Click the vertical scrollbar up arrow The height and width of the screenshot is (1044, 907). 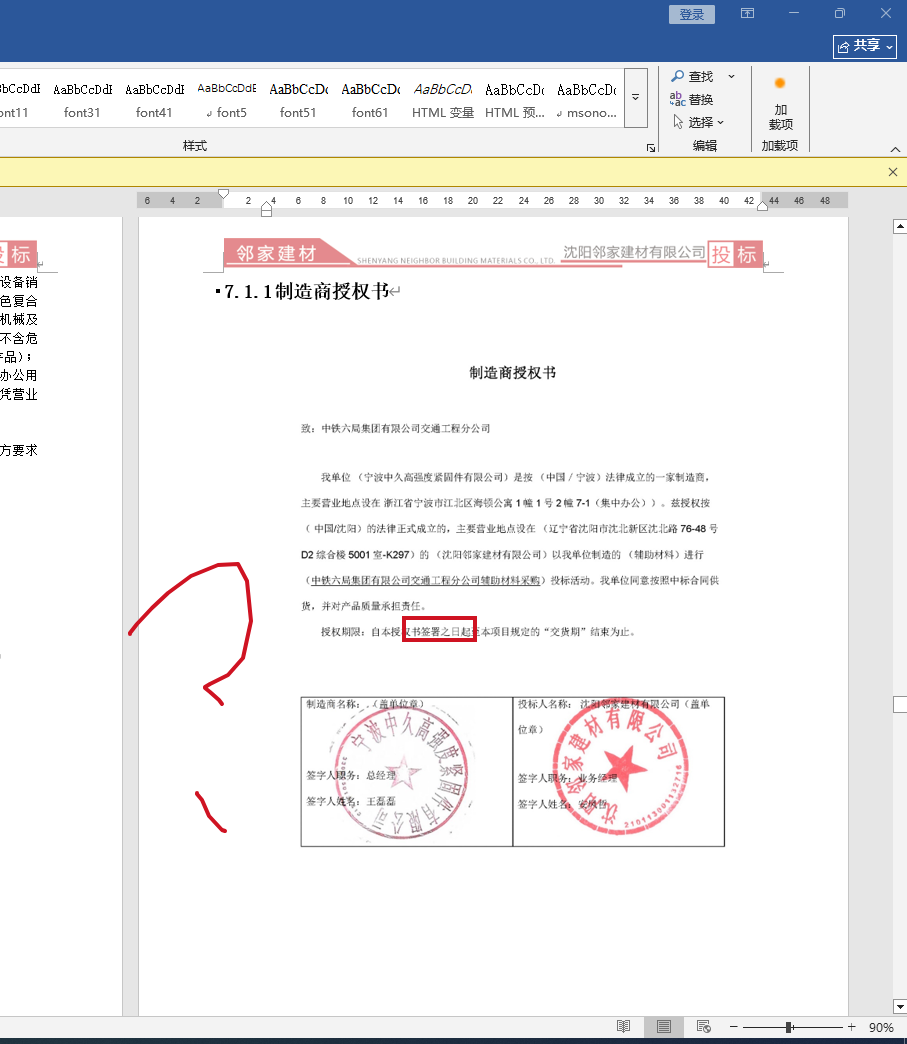(x=900, y=227)
